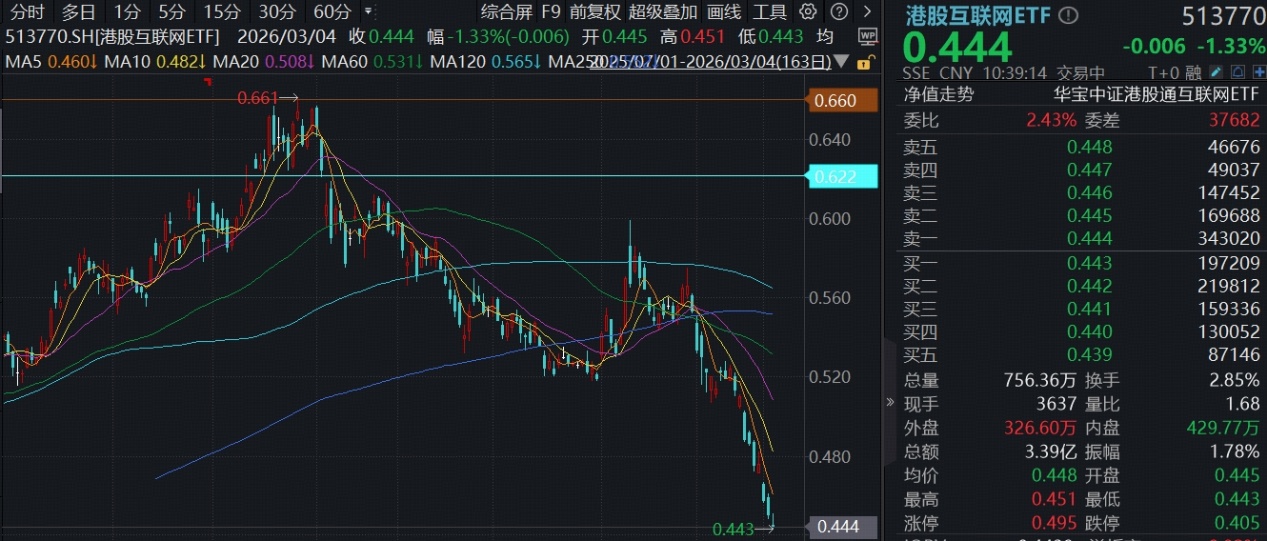Image resolution: width=1267 pixels, height=541 pixels.
Task: Click the WP monitor icon
Action: (867, 35)
